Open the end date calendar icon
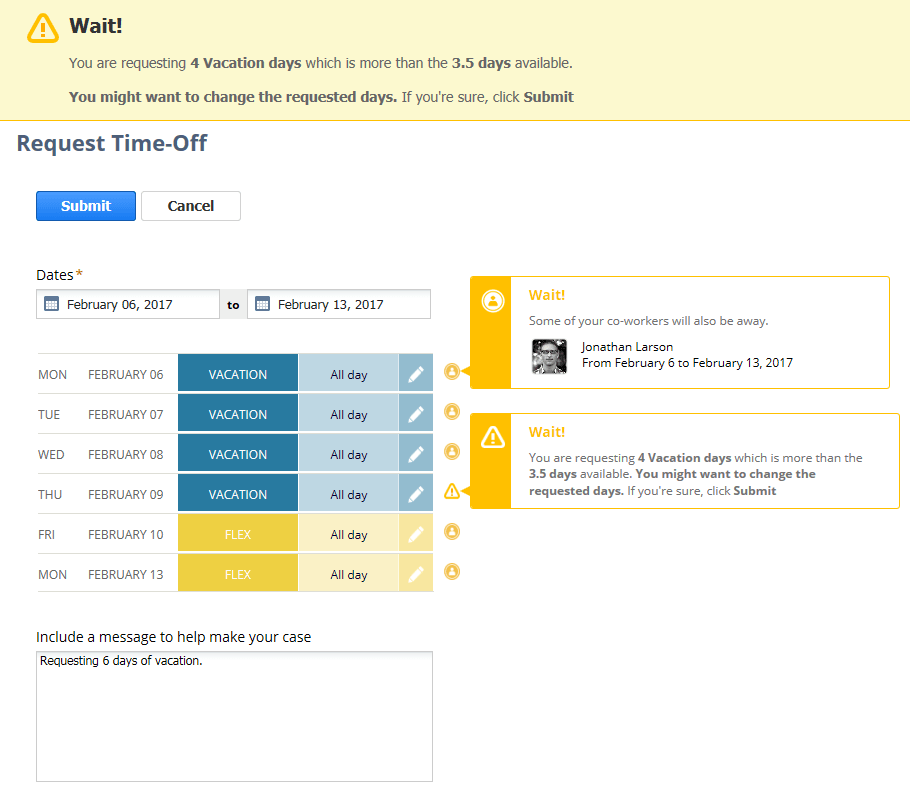 coord(262,304)
